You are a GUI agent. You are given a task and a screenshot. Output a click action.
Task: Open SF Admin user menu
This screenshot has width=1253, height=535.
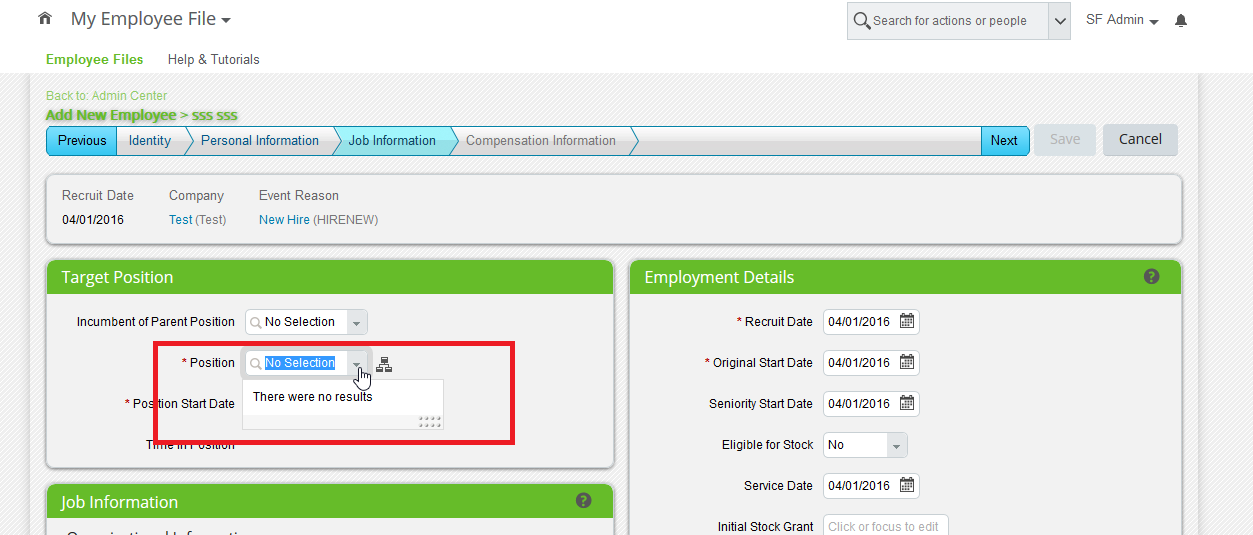click(x=1122, y=20)
